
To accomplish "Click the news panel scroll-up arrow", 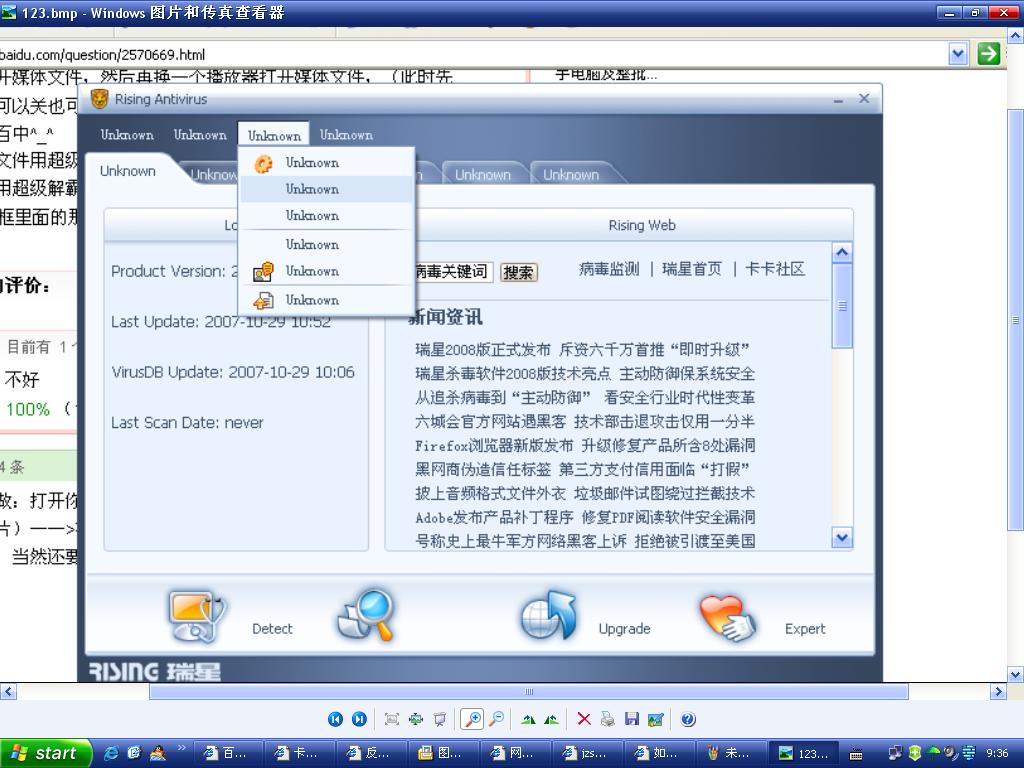I will tap(842, 252).
